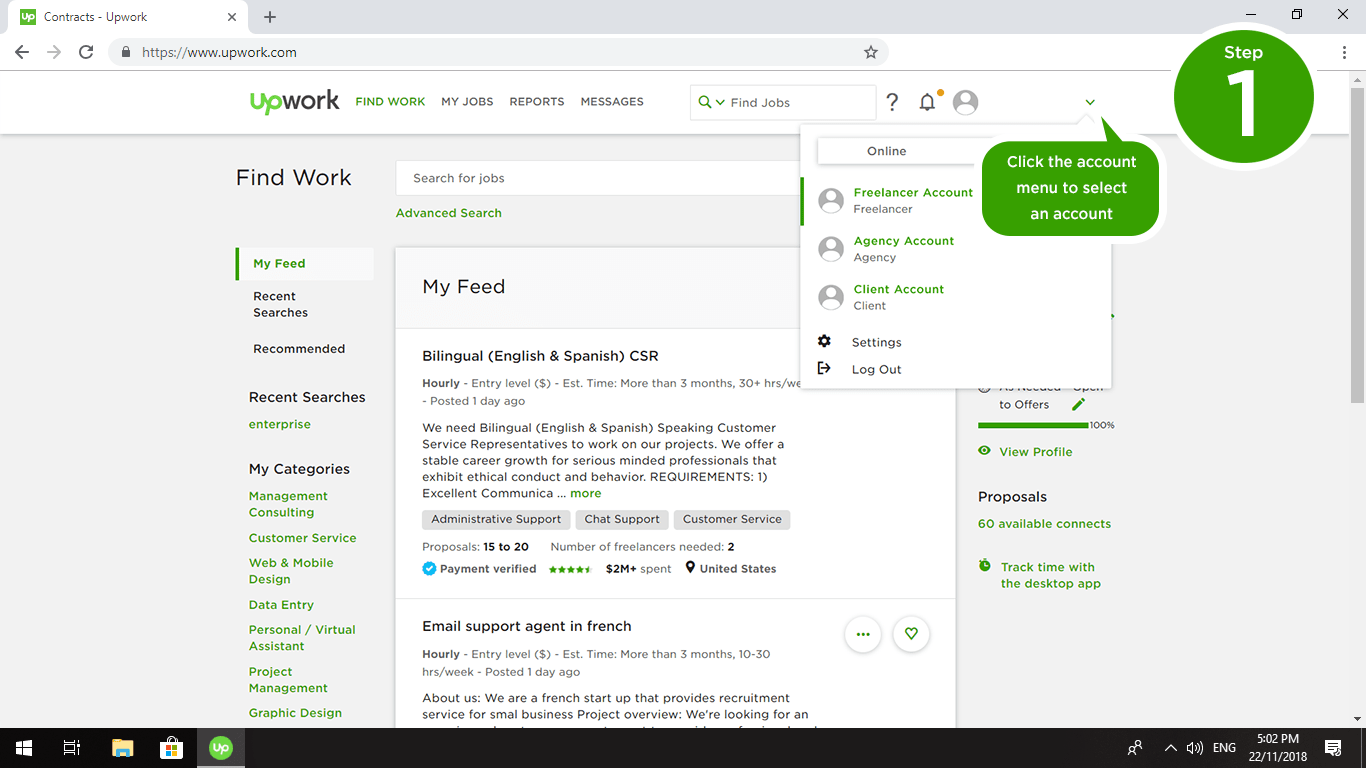Switch to Freelancer Account in the menu
1366x768 pixels.
[912, 192]
